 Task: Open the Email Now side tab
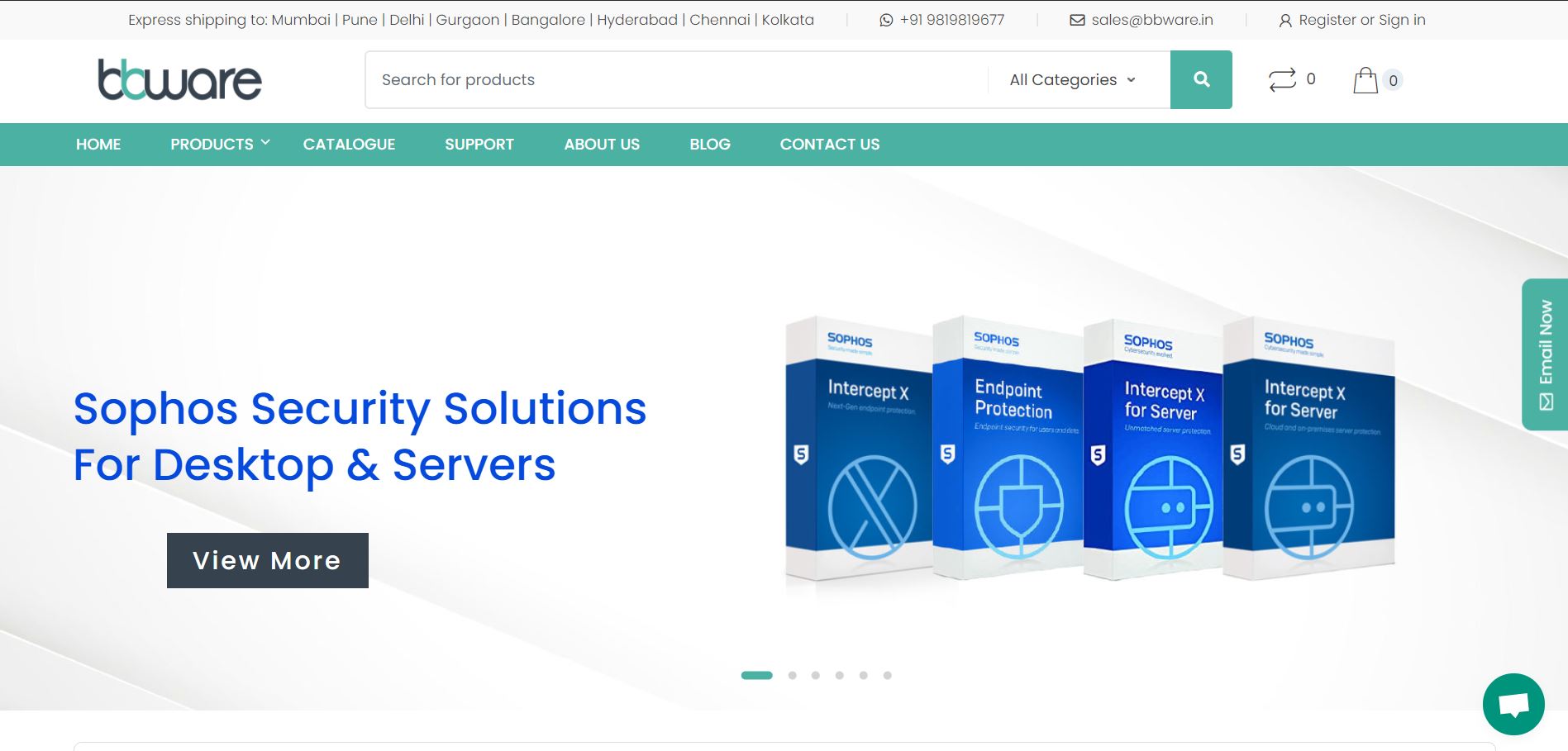tap(1545, 354)
